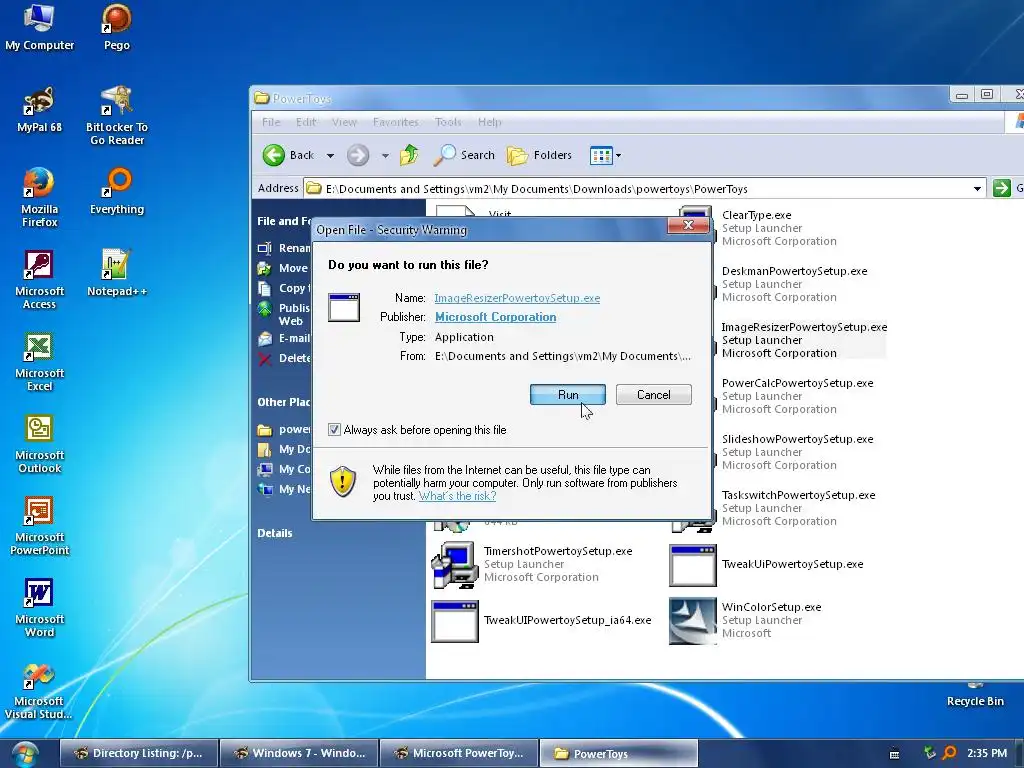
Task: Open the Address bar dropdown
Action: point(977,189)
